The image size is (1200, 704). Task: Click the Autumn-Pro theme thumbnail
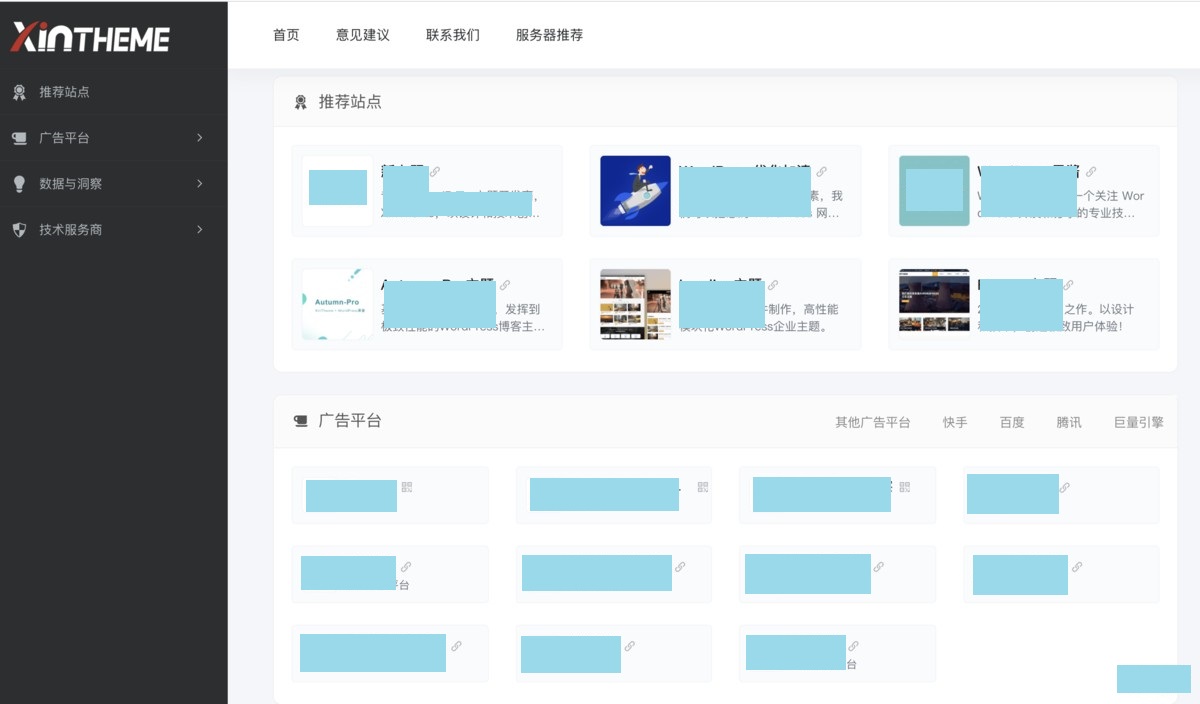(337, 304)
